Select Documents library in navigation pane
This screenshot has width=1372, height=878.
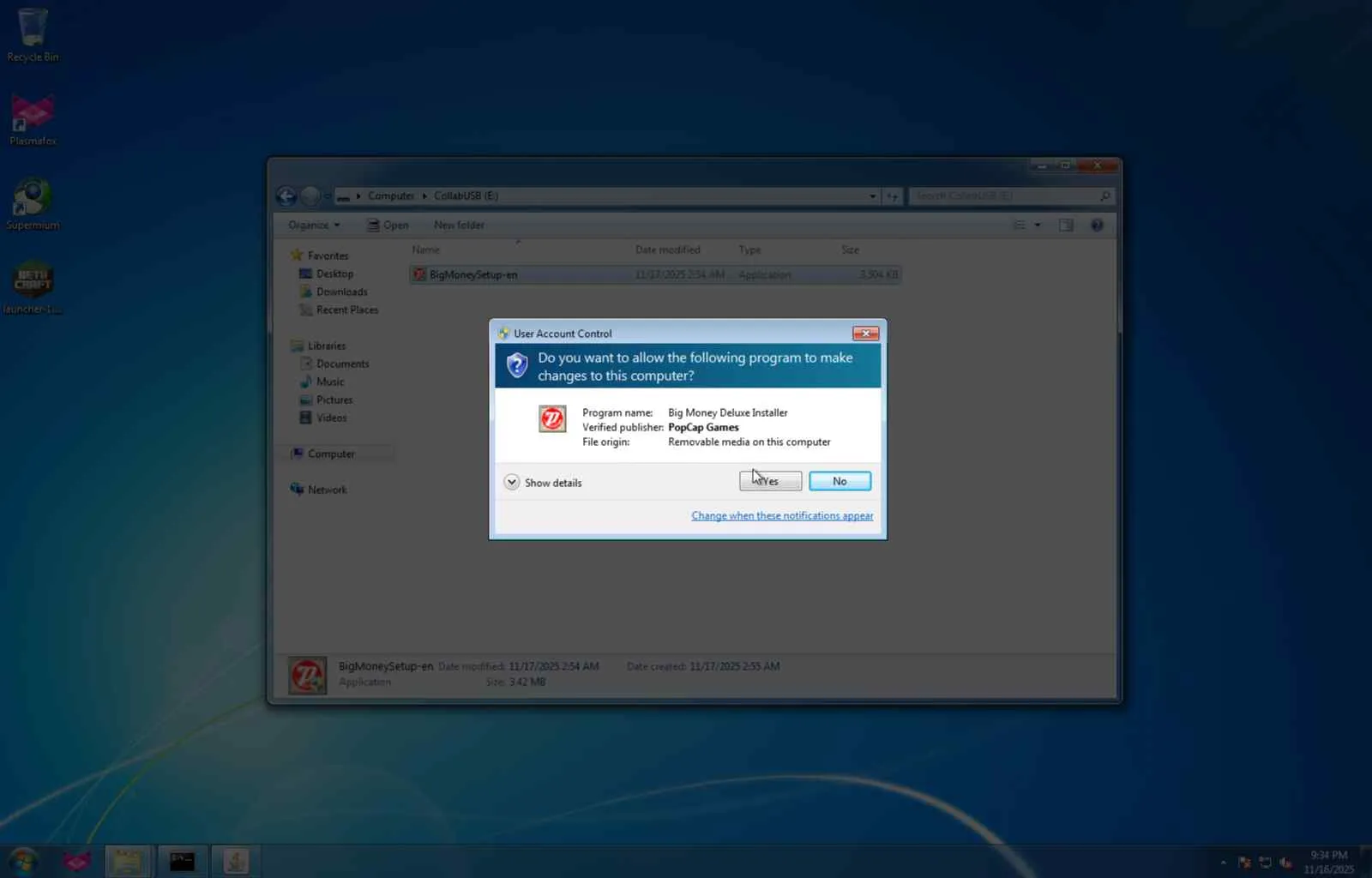coord(334,364)
